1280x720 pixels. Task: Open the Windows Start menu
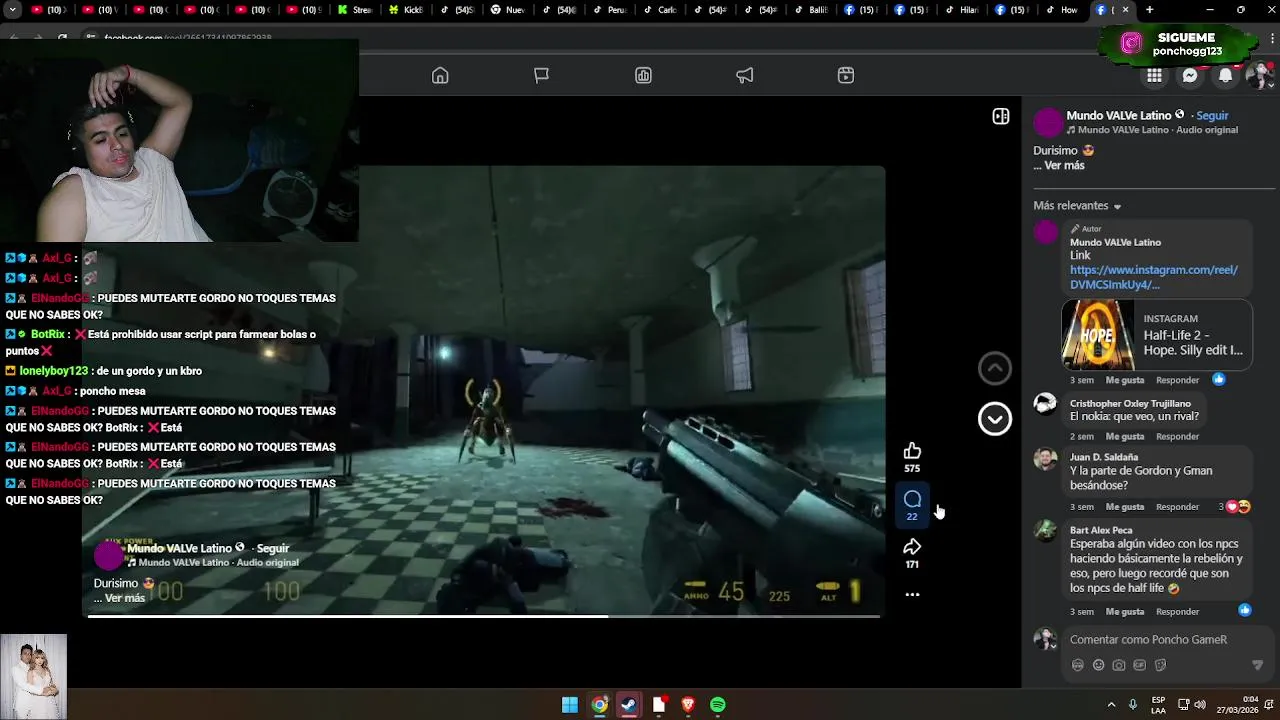coord(570,705)
